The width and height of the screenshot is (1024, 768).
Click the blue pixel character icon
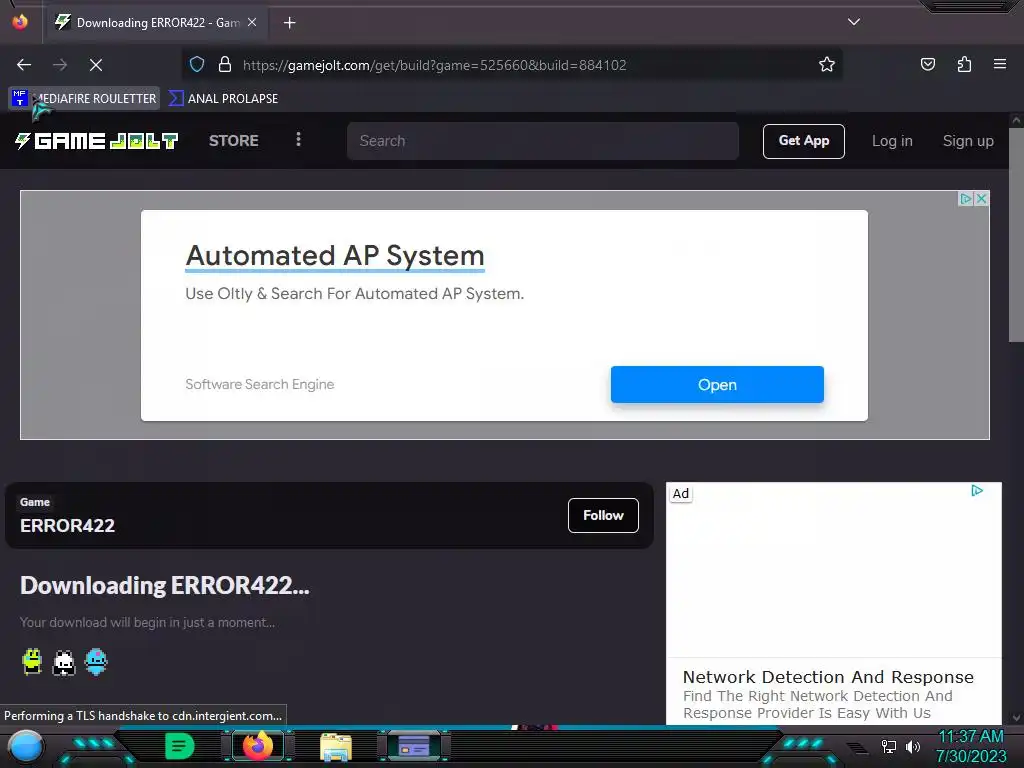pos(96,662)
